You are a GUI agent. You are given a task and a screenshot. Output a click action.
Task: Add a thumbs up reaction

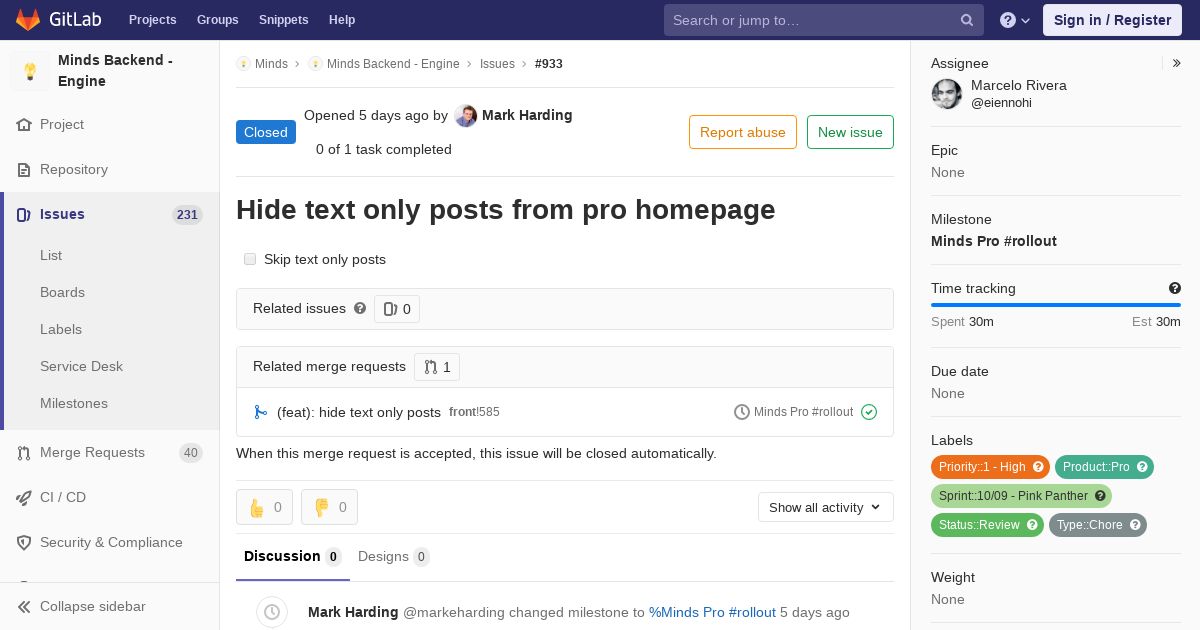tap(264, 507)
